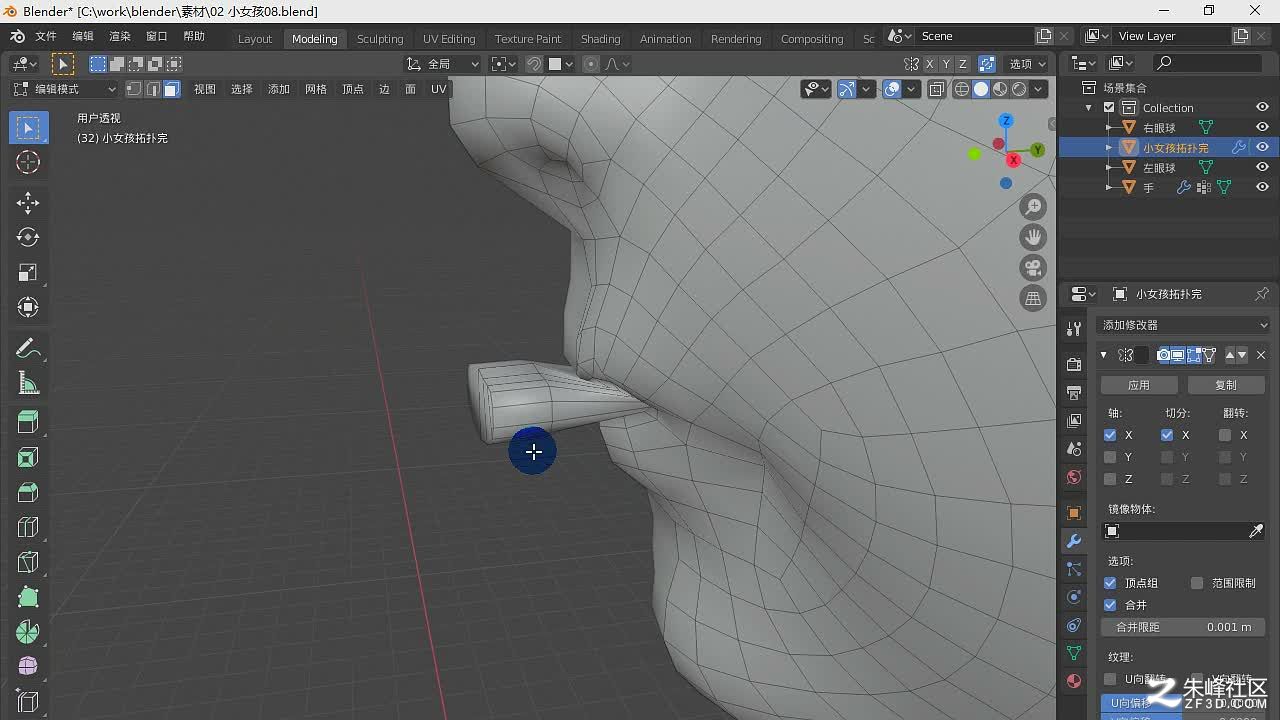Select the Poly Build tool
The image size is (1280, 720).
28,597
